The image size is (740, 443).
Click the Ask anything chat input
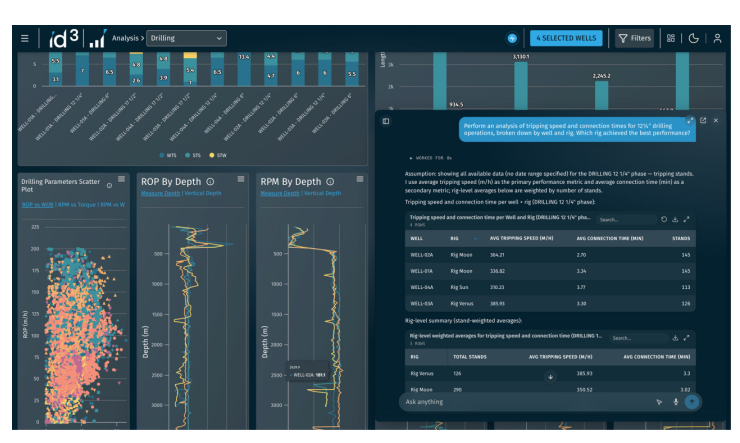click(527, 402)
